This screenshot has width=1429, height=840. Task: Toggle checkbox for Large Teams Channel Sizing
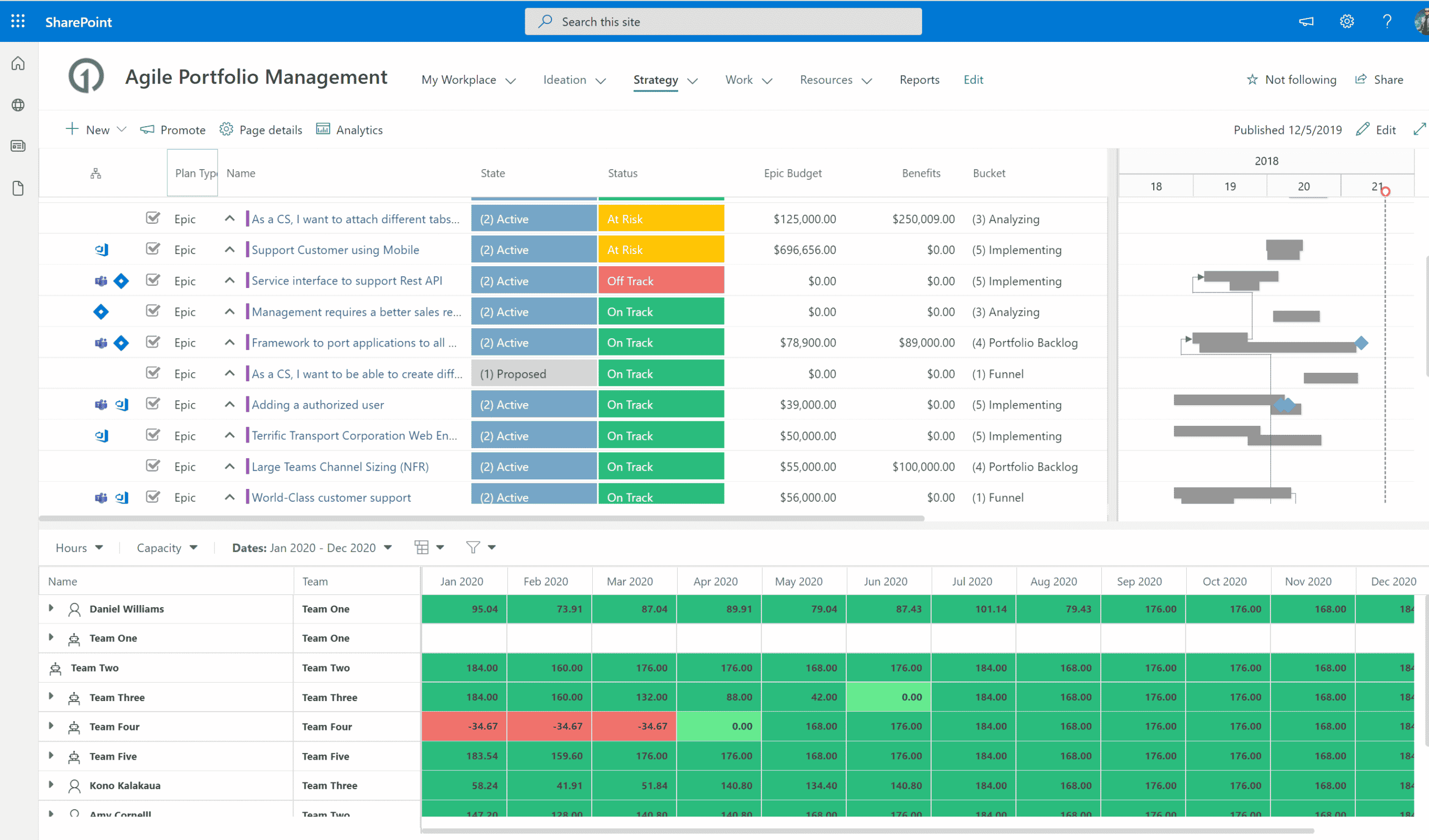click(152, 466)
